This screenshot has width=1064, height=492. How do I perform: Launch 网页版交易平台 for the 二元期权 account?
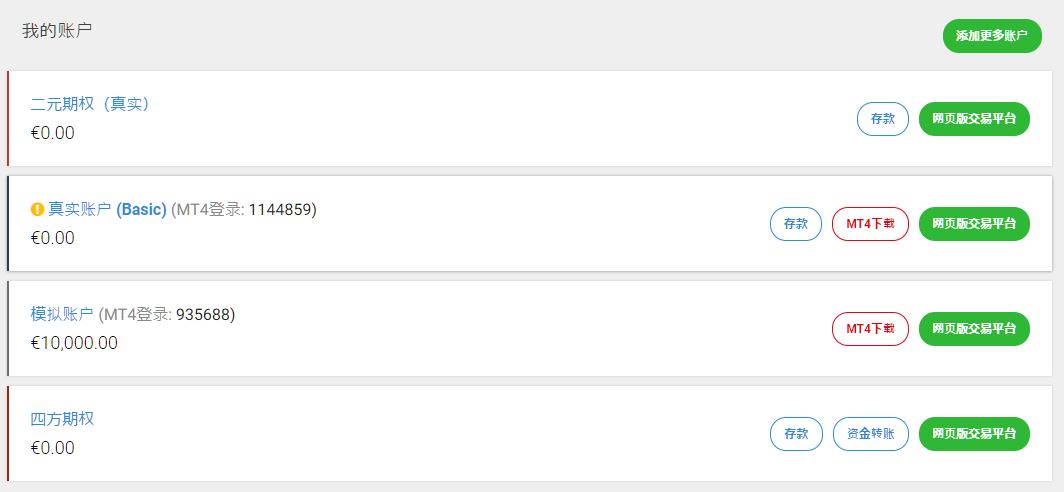pos(974,119)
